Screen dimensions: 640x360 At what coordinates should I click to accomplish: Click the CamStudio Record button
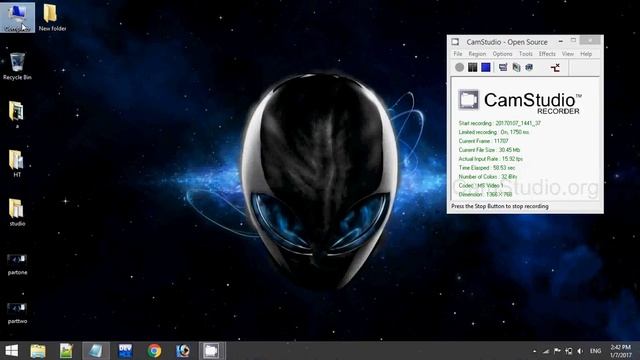[460, 67]
